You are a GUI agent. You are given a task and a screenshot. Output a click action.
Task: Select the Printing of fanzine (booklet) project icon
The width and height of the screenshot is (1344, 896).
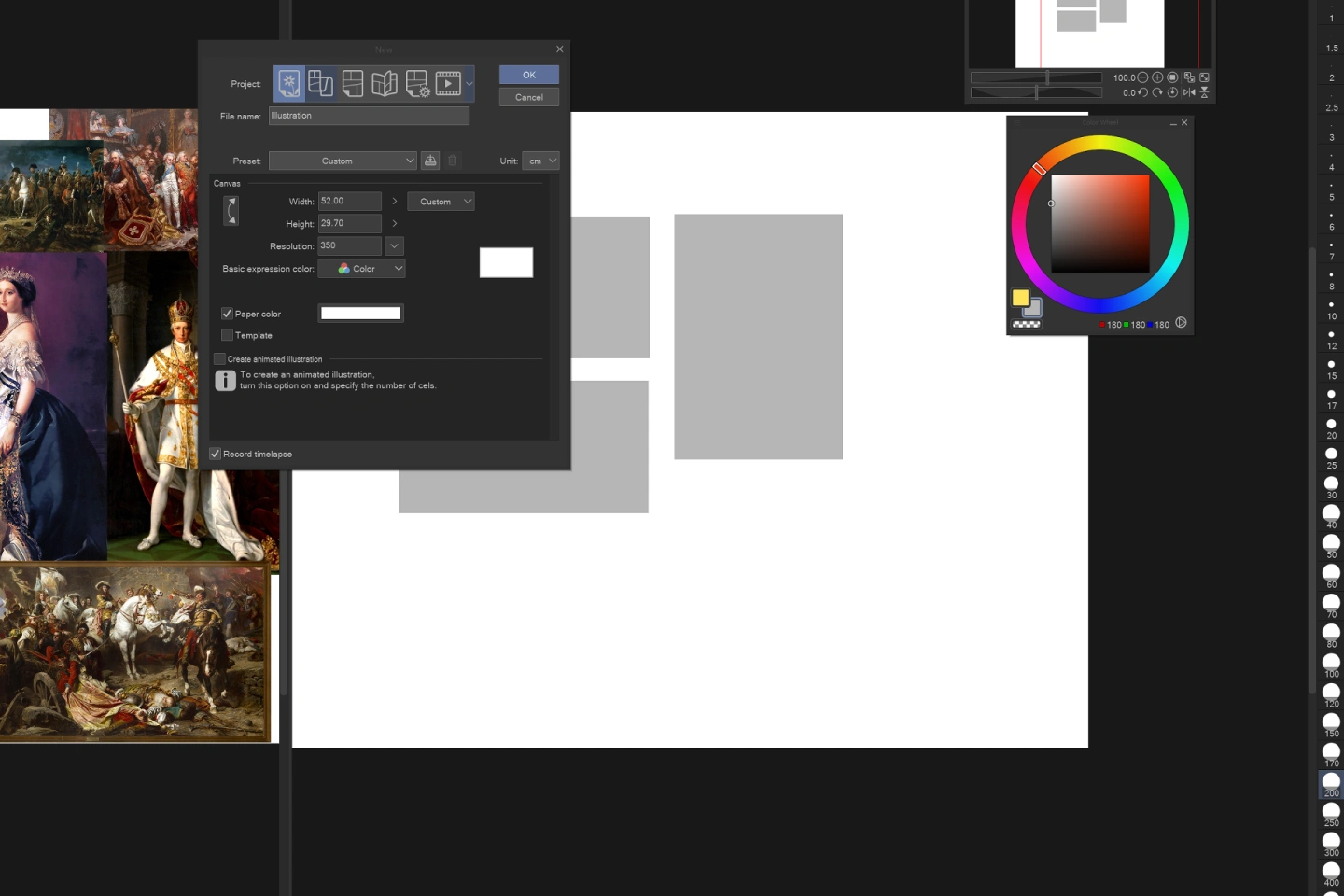click(385, 83)
